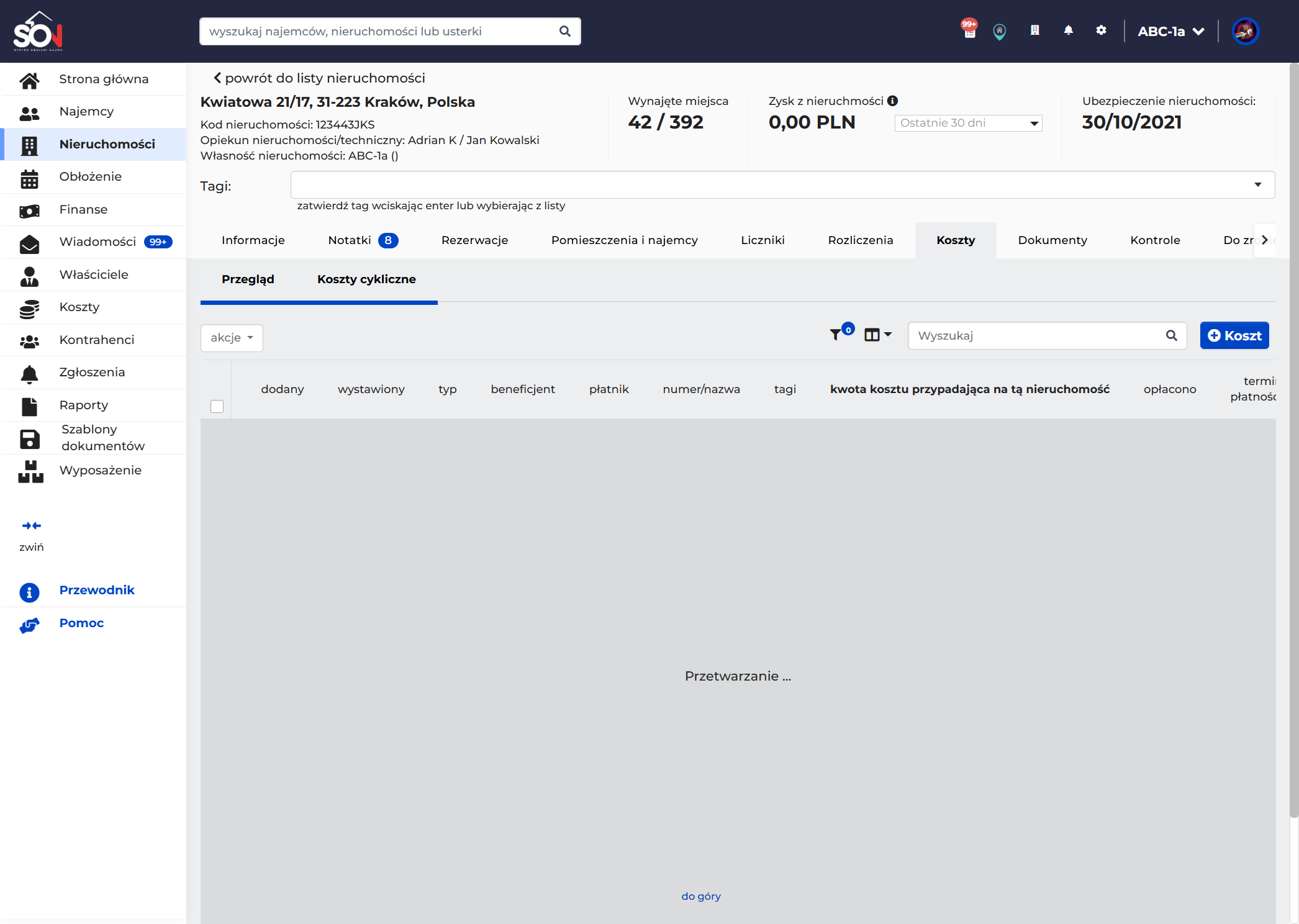Screen dimensions: 1299x924
Task: Open the akcje dropdown
Action: pos(232,338)
